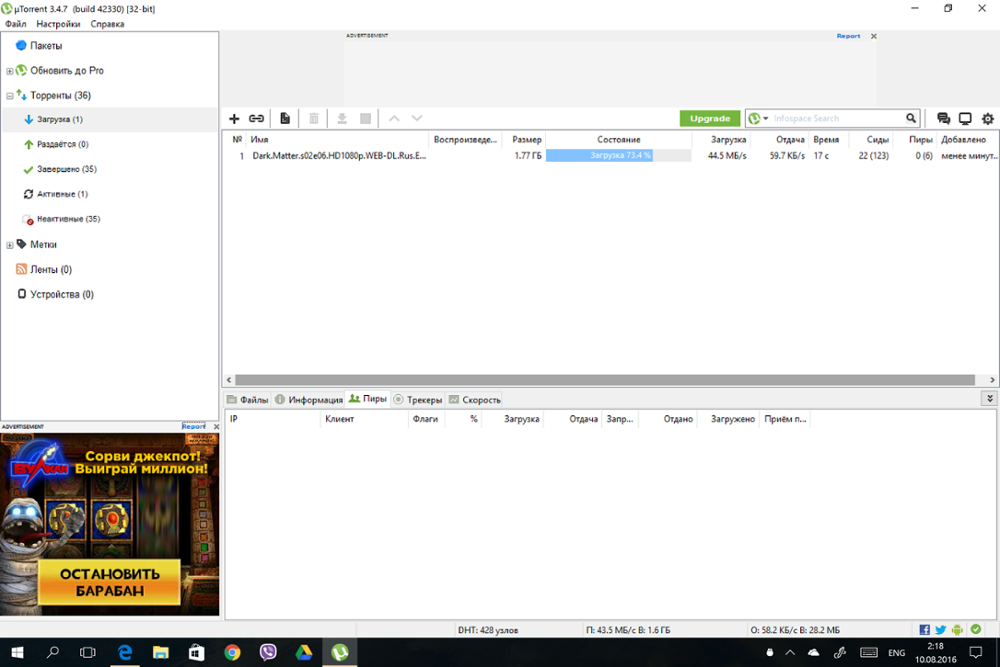Click the Remove Torrent trash icon
Image resolution: width=1000 pixels, height=667 pixels.
coord(314,119)
